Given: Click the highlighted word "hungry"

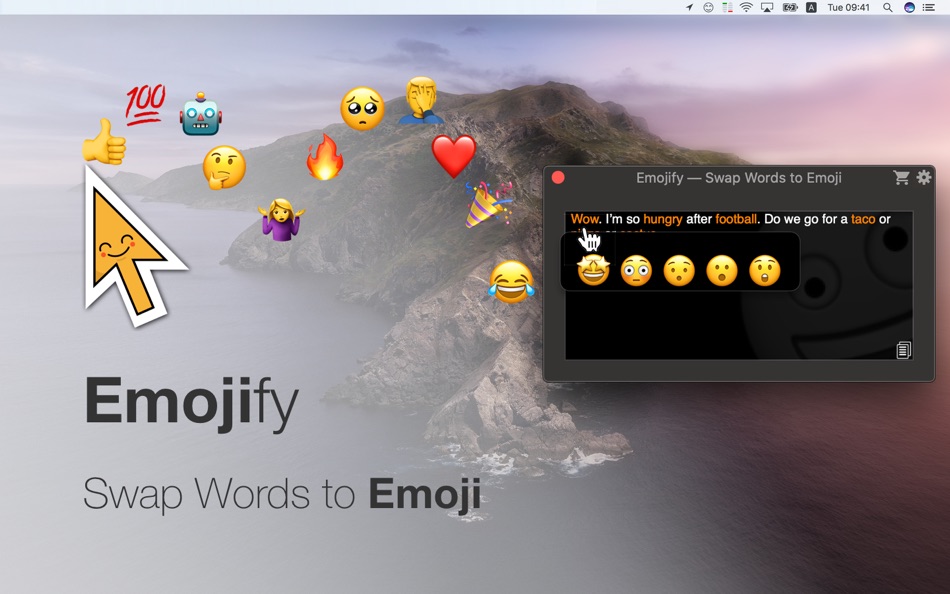Looking at the screenshot, I should click(663, 219).
